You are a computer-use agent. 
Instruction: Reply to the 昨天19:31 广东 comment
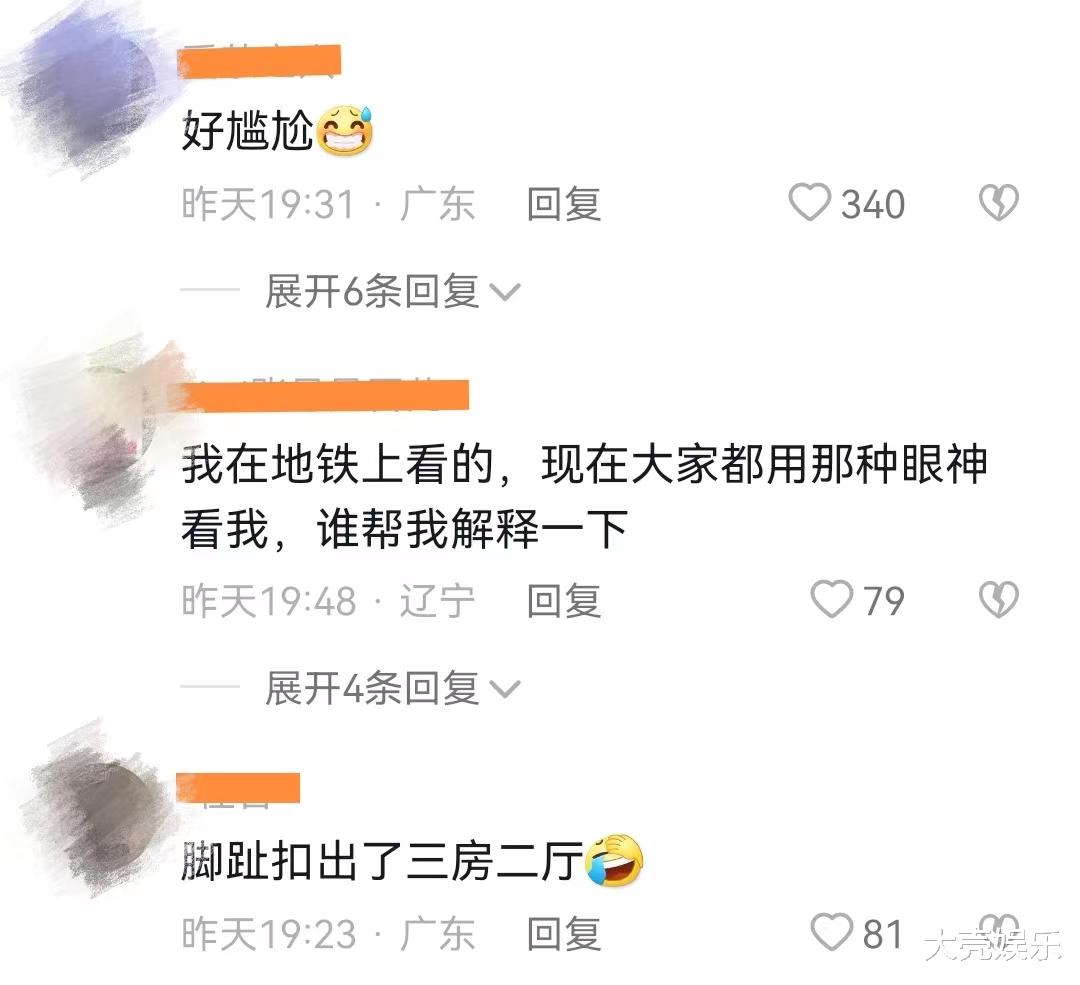564,204
